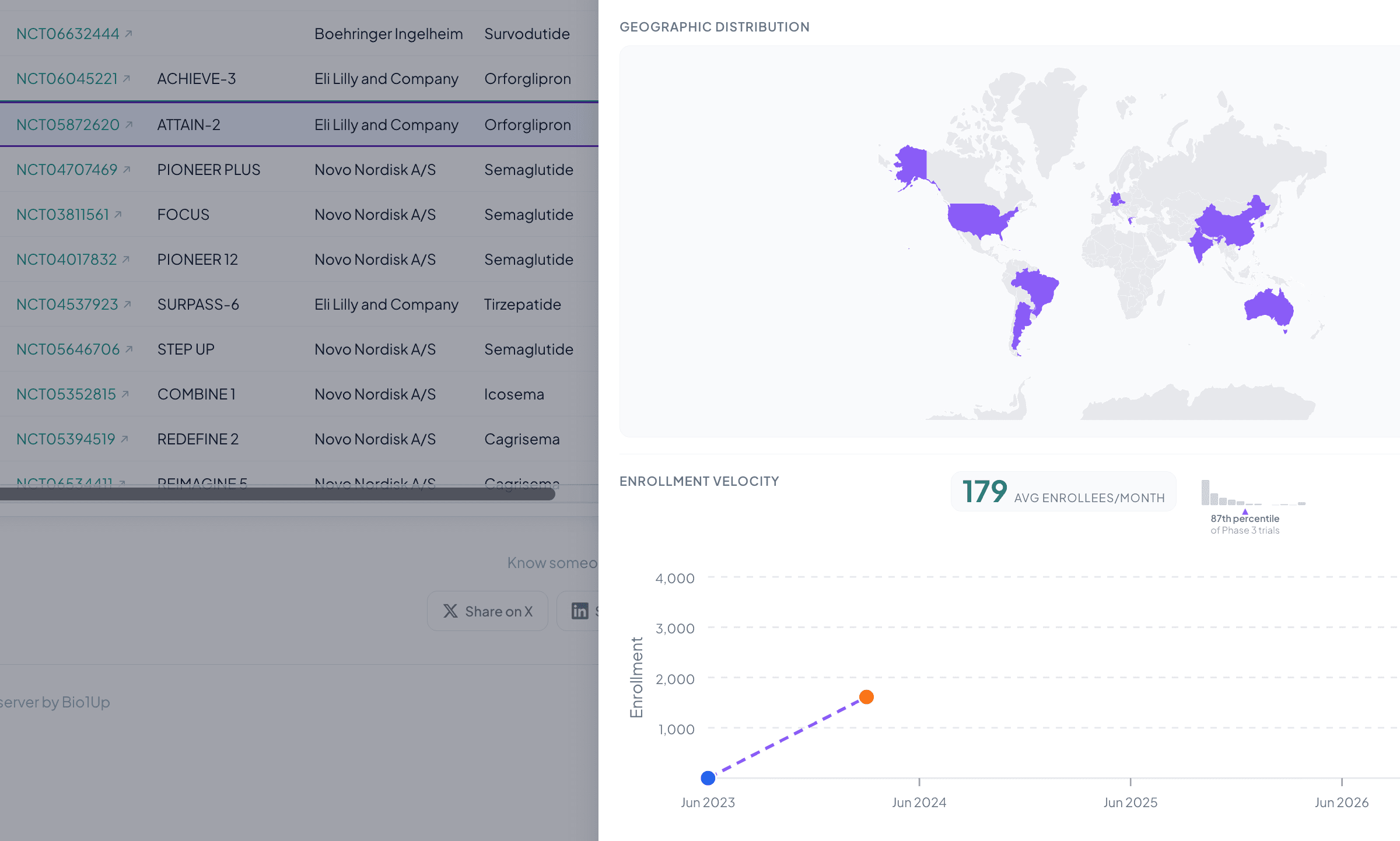Click Cagrisema in the REDEFINE 2 row

point(522,439)
